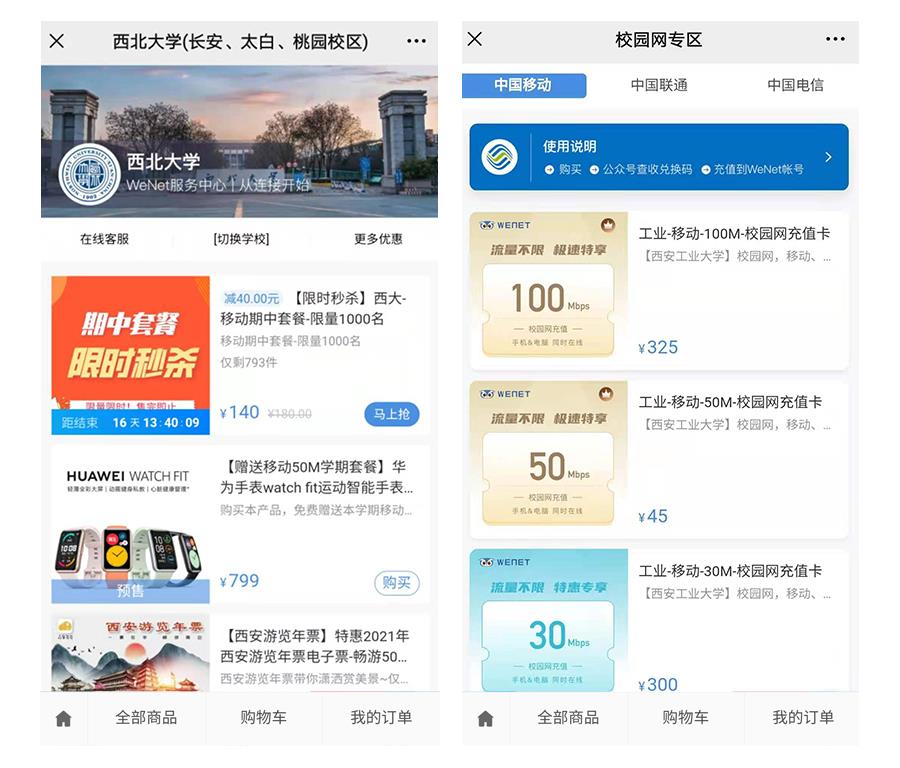Open 我的订单 in the 西北大学 bottom bar

381,717
